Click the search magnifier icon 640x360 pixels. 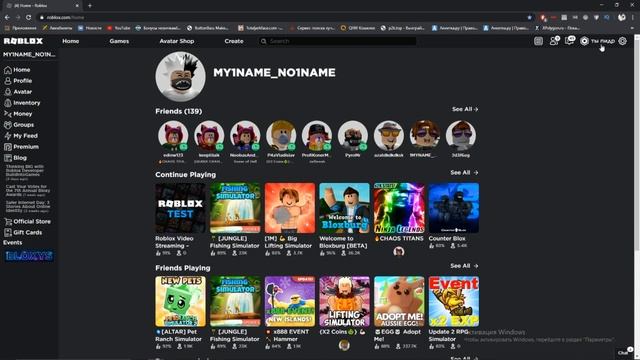point(264,41)
